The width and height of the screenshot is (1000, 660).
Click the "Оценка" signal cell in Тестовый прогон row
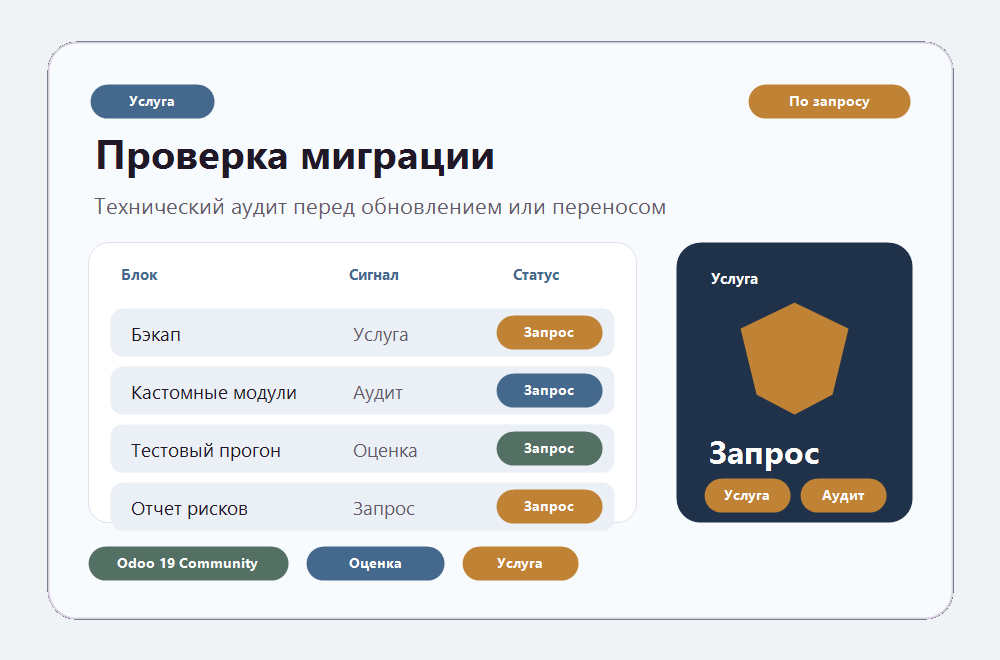(x=385, y=451)
